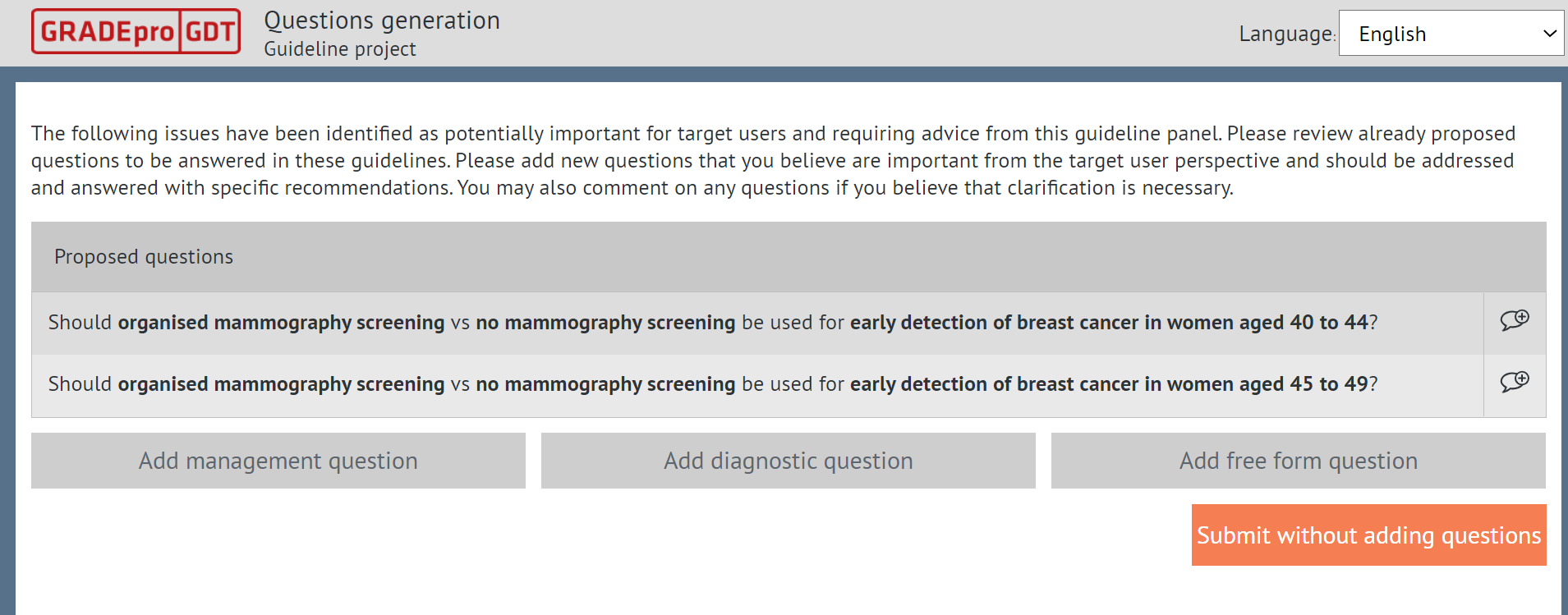1568x615 pixels.
Task: Click the plus-bubble comment icon in the top question row
Action: pyautogui.click(x=1514, y=322)
